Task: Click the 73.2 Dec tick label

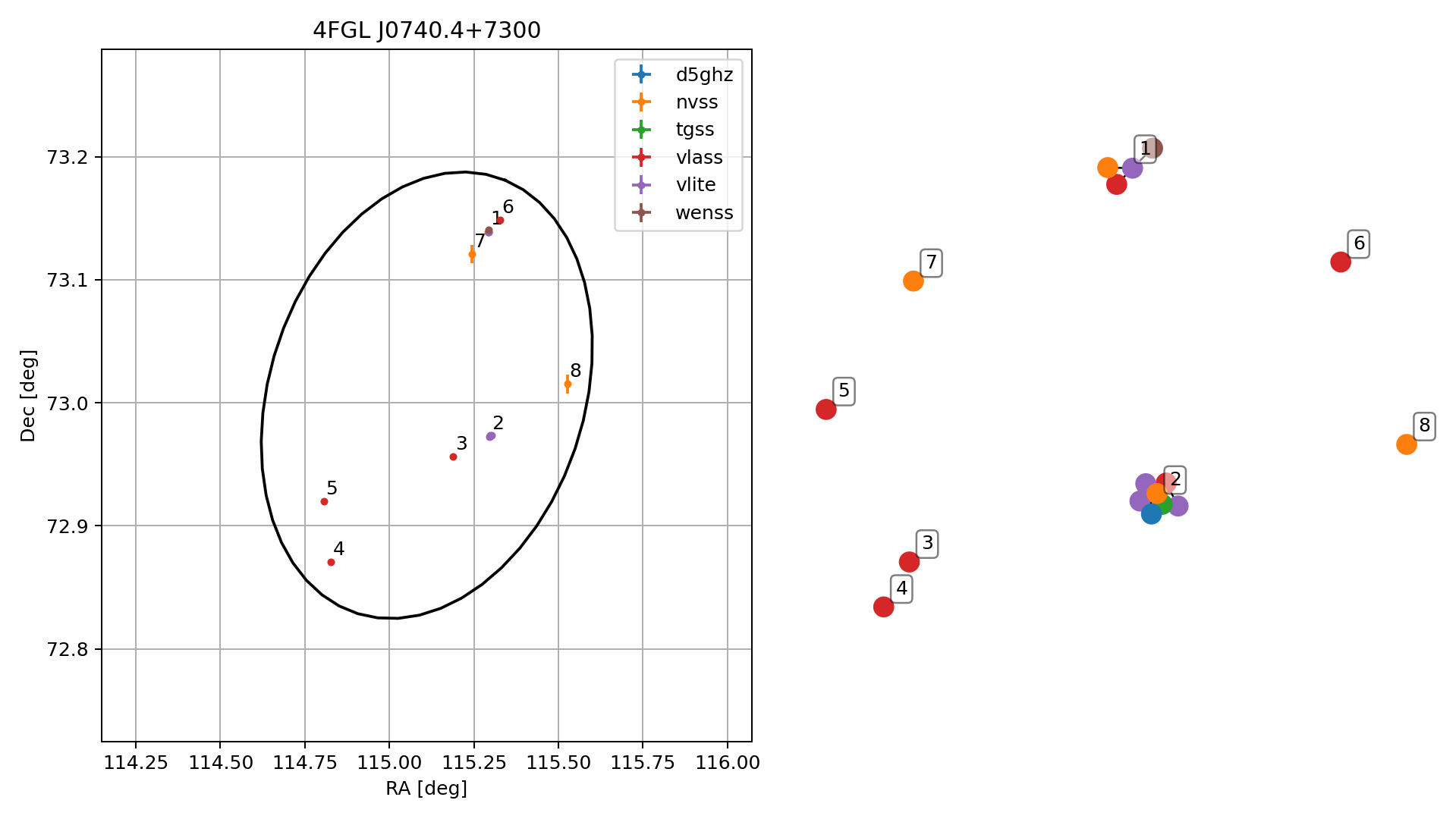Action: (68, 157)
